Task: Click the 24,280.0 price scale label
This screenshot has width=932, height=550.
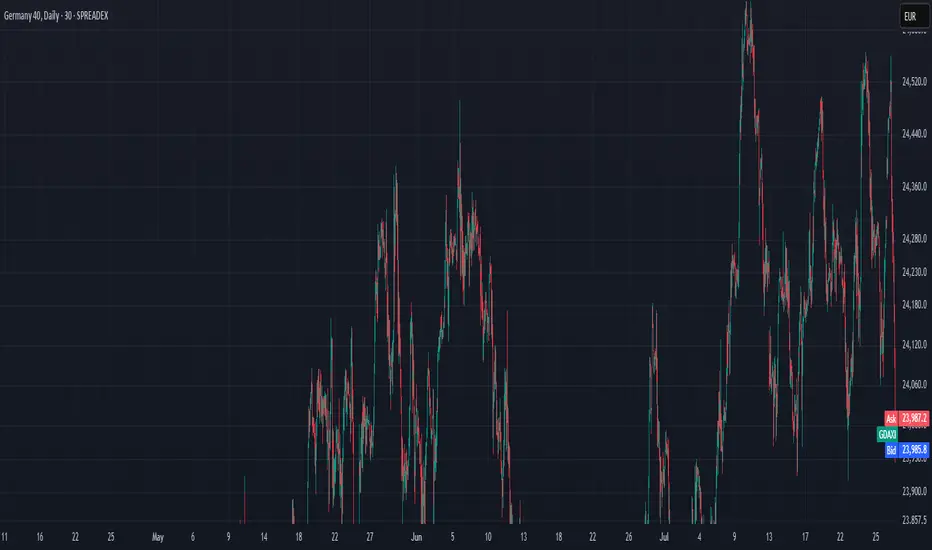Action: pyautogui.click(x=914, y=239)
